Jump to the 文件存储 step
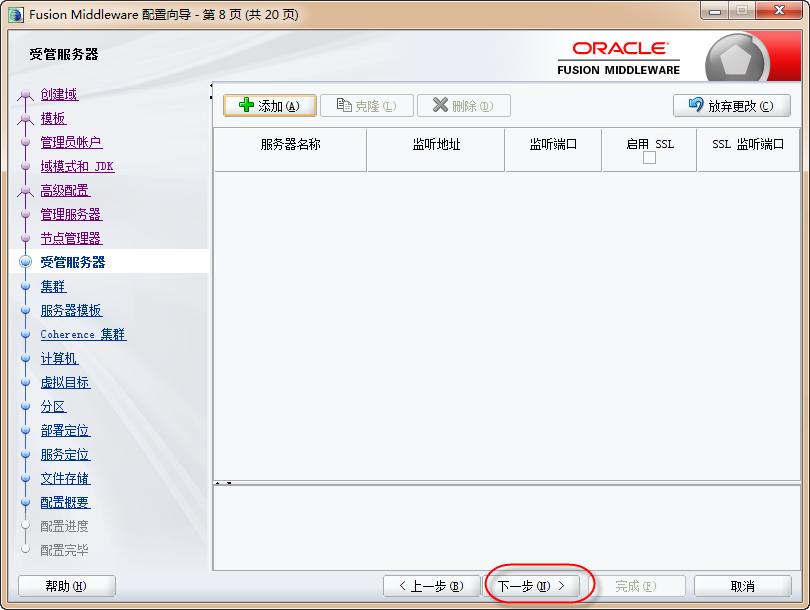This screenshot has width=810, height=610. (x=65, y=478)
